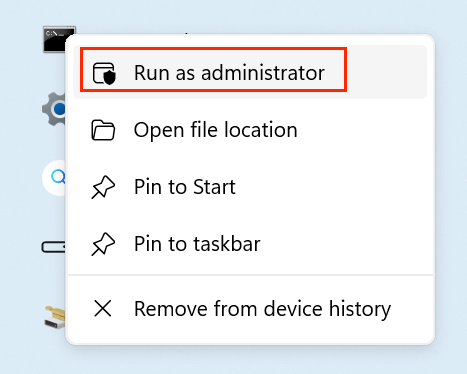Select Remove from device history
The width and height of the screenshot is (467, 374).
coord(250,308)
